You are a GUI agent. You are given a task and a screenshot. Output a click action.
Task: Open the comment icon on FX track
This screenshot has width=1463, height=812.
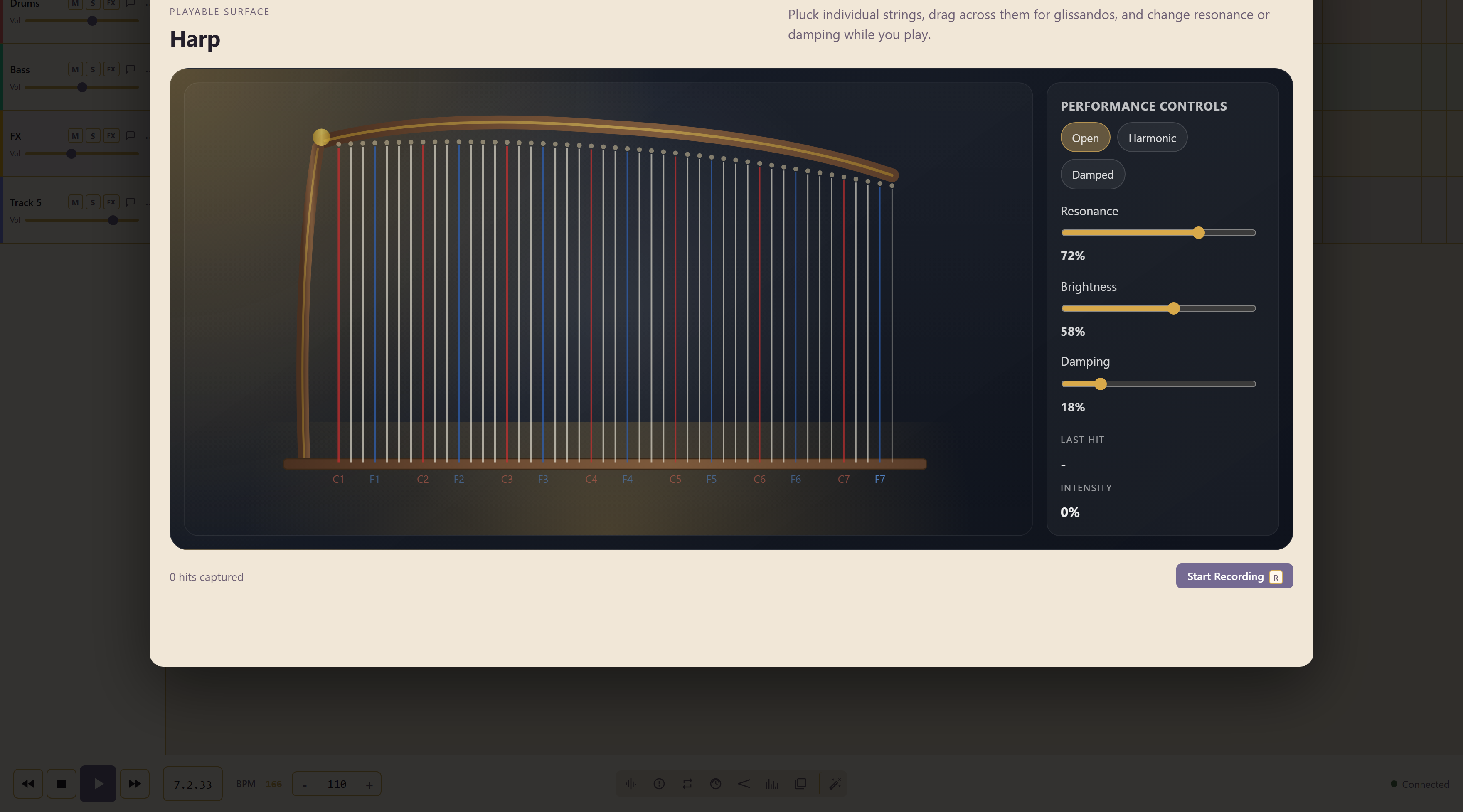coord(130,136)
